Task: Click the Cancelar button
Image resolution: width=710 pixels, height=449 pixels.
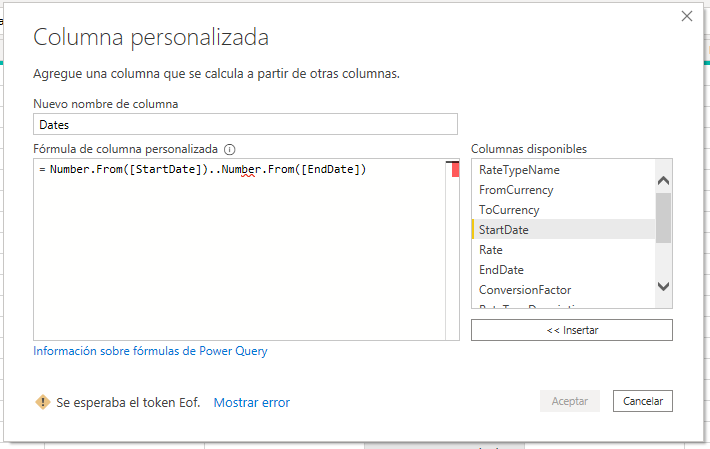Action: click(x=643, y=401)
